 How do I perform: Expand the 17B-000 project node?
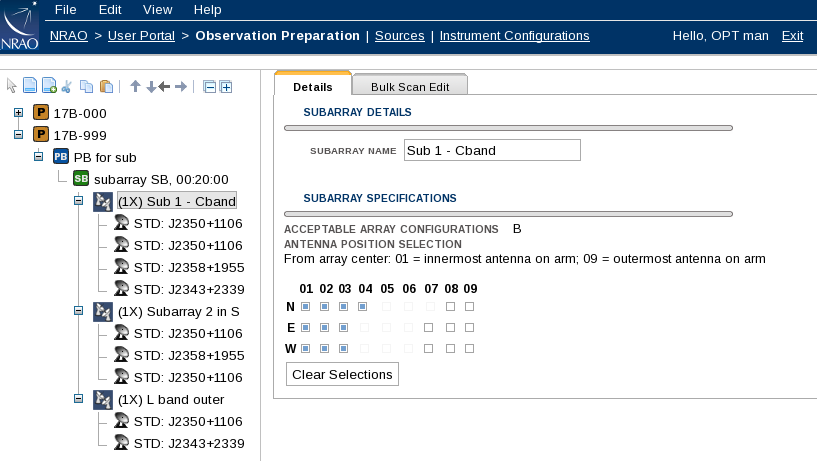click(19, 112)
